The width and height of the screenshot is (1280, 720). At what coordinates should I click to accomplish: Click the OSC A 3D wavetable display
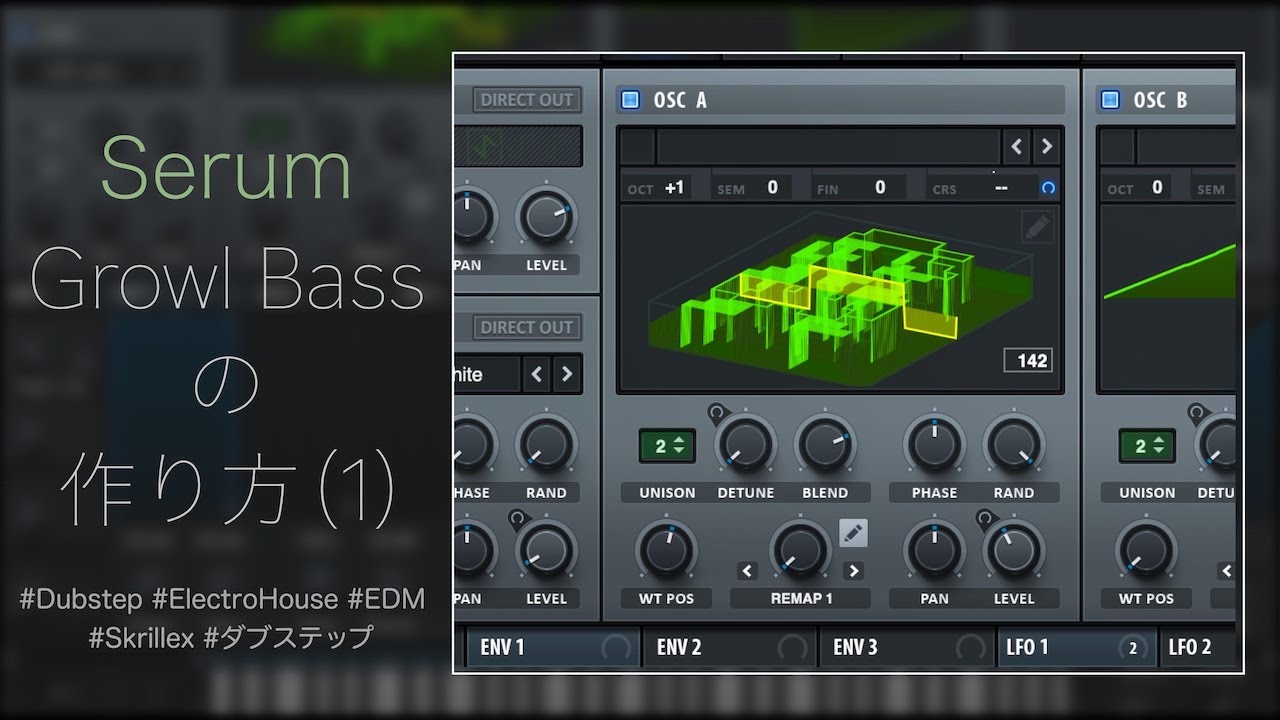[x=840, y=299]
